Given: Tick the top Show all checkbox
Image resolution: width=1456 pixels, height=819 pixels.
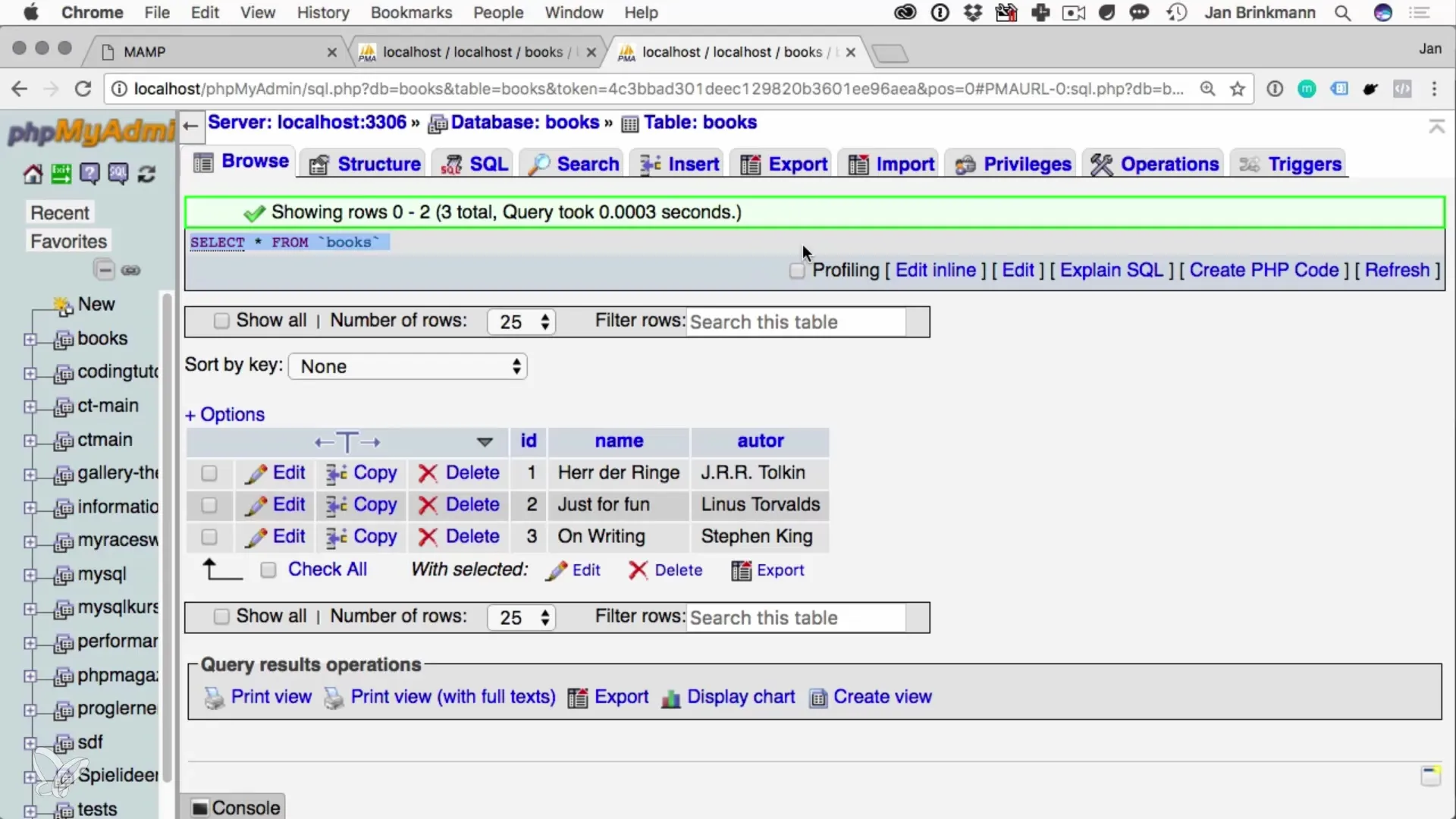Looking at the screenshot, I should click(x=221, y=322).
